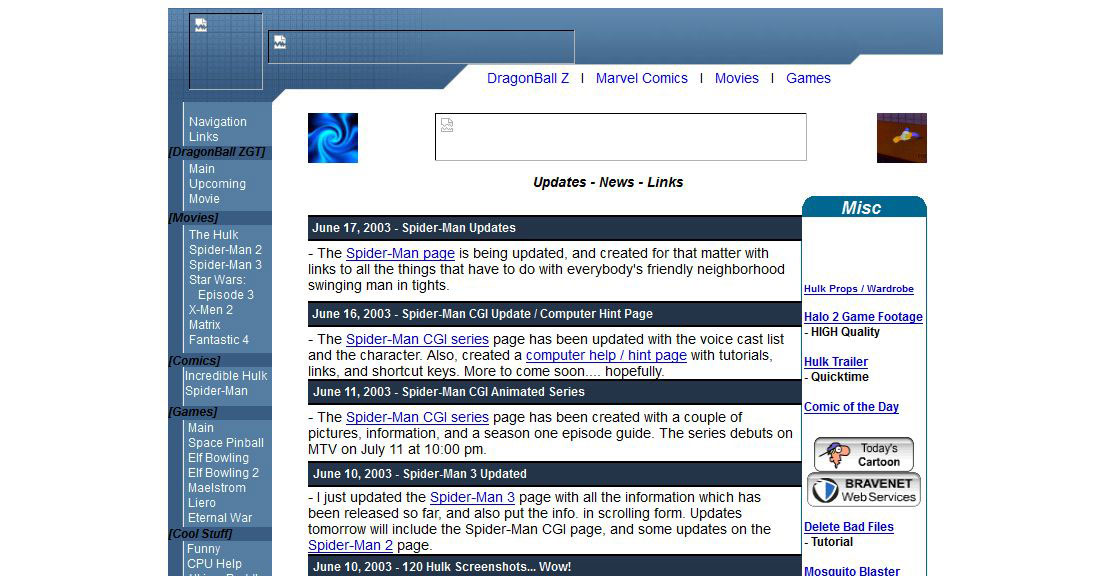The width and height of the screenshot is (1100, 576).
Task: Select Spider-Man under the Comics section
Action: tap(216, 391)
